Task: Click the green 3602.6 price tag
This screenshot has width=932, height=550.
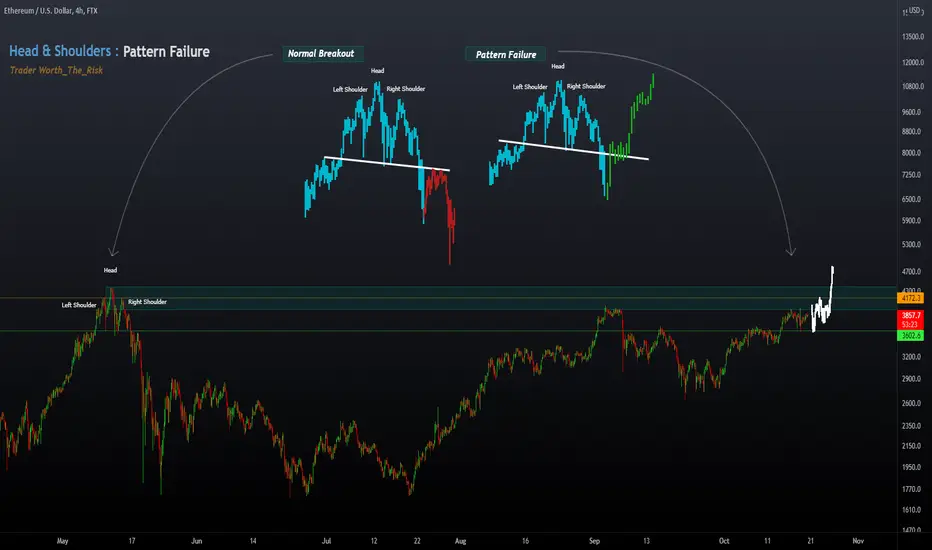Action: 911,336
